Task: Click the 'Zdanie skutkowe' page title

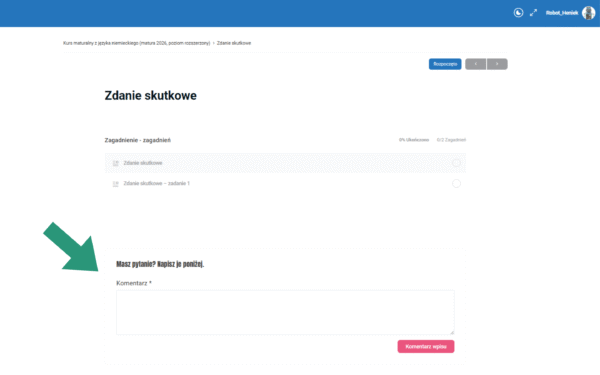Action: 150,96
